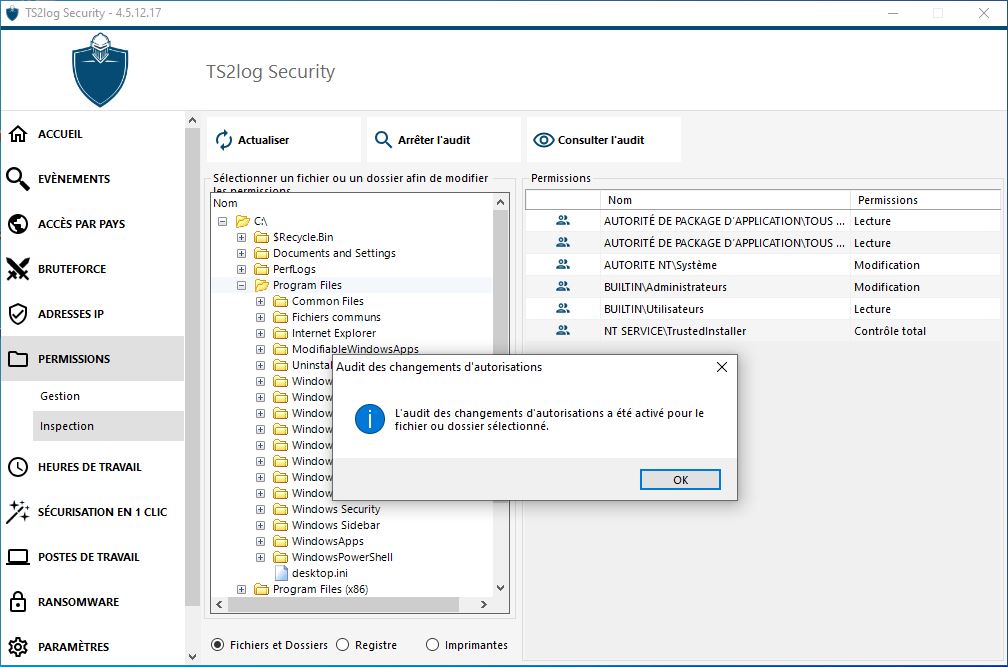Screen dimensions: 1008x667
Task: Click the Arrêter l'audit button
Action: (x=444, y=139)
